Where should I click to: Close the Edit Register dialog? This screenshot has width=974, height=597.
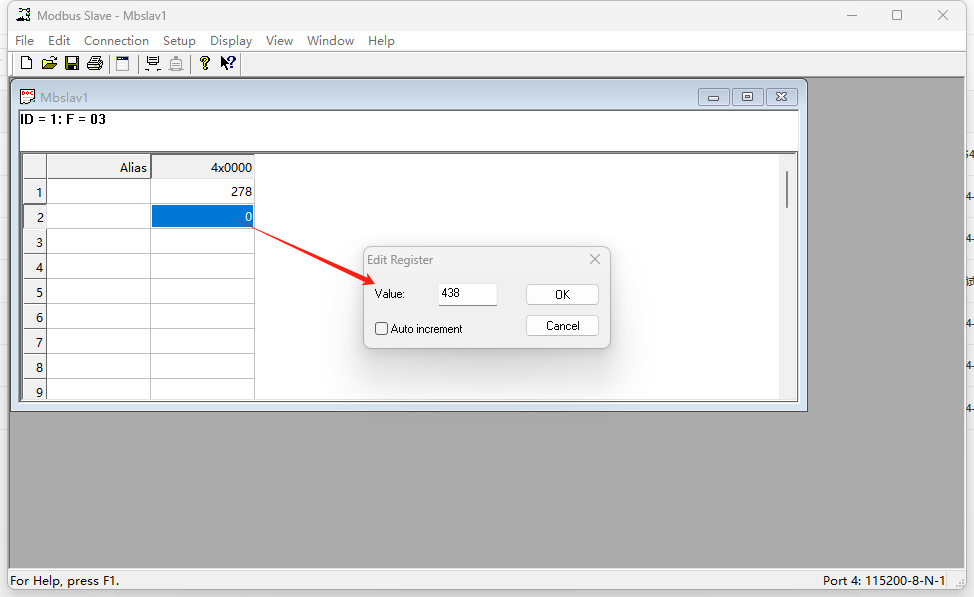coord(595,259)
